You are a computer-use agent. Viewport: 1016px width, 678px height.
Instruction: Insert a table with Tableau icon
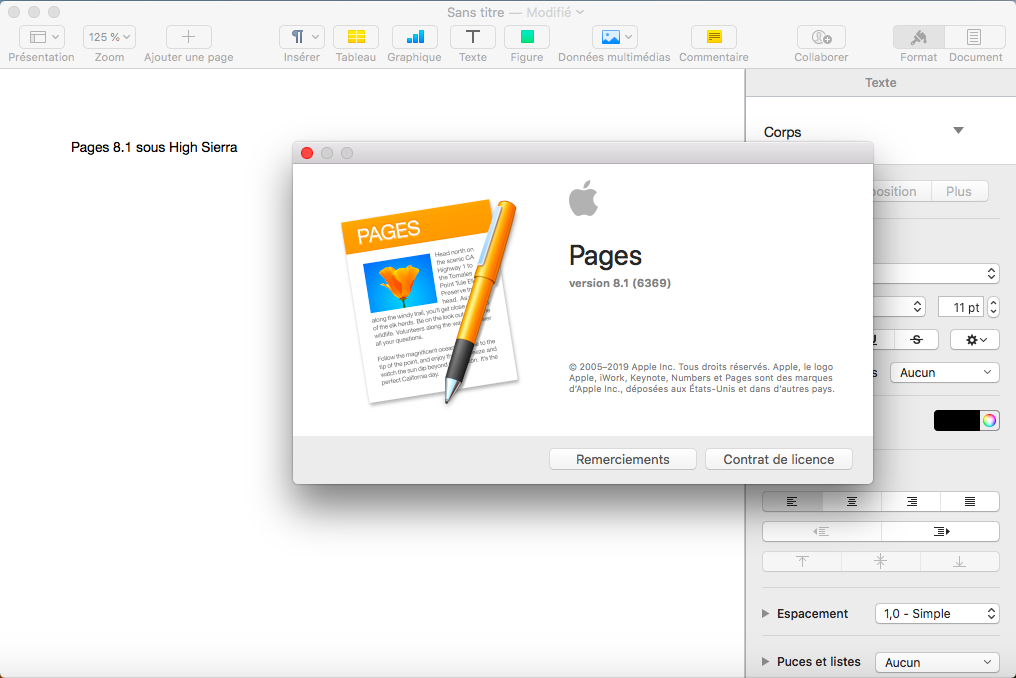(x=356, y=37)
